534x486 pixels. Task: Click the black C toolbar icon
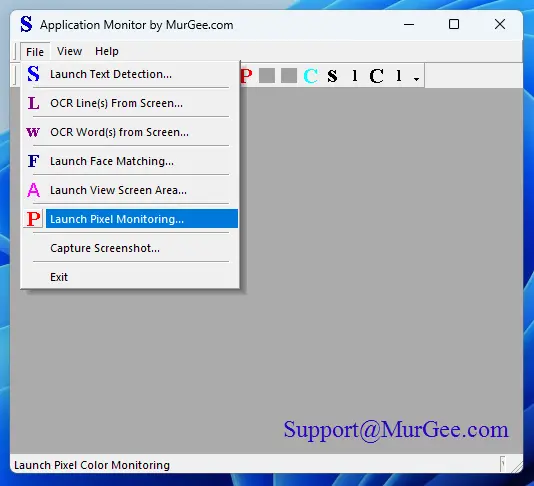pyautogui.click(x=377, y=76)
